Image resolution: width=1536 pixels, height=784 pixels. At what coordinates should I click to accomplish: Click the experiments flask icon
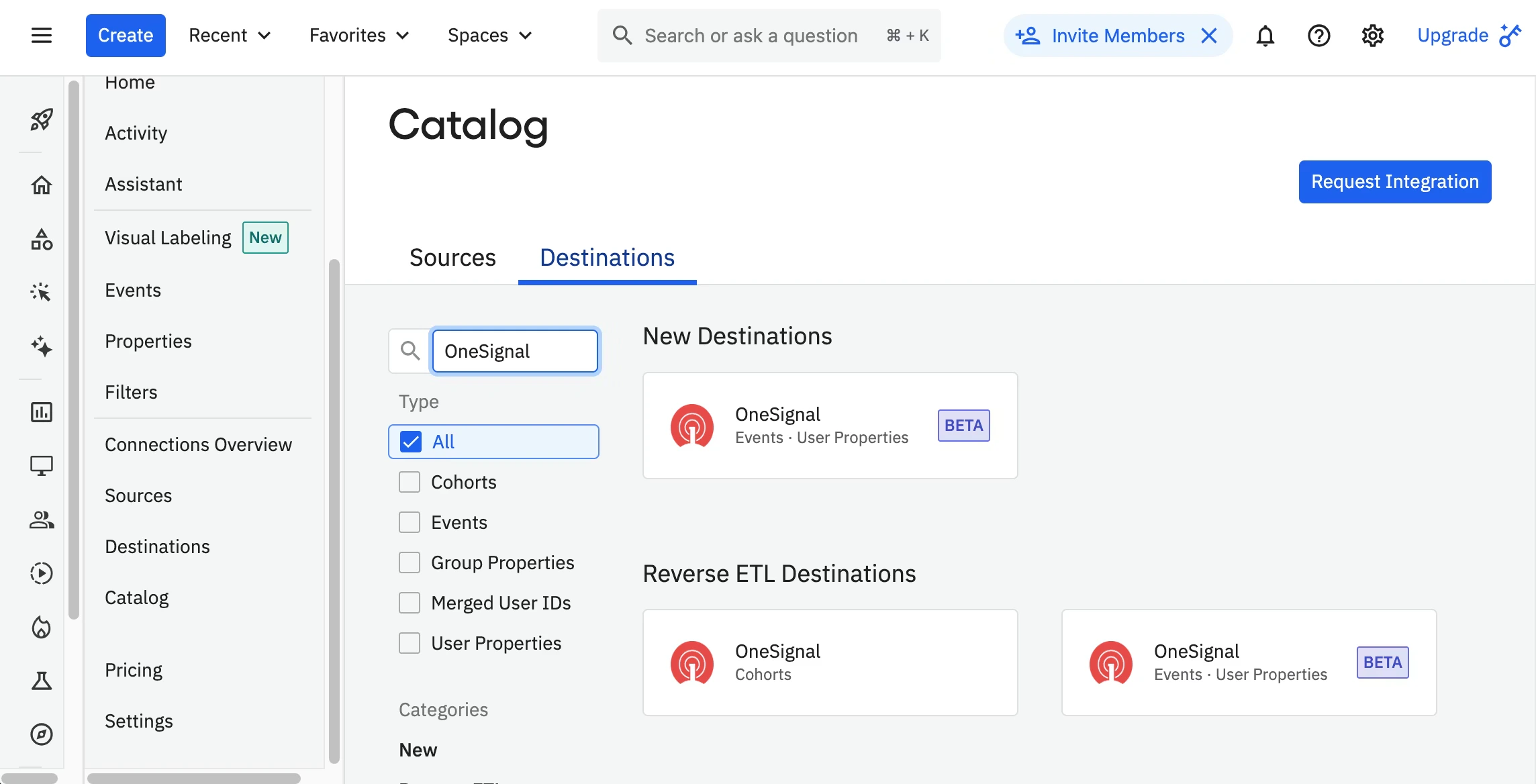pyautogui.click(x=41, y=680)
